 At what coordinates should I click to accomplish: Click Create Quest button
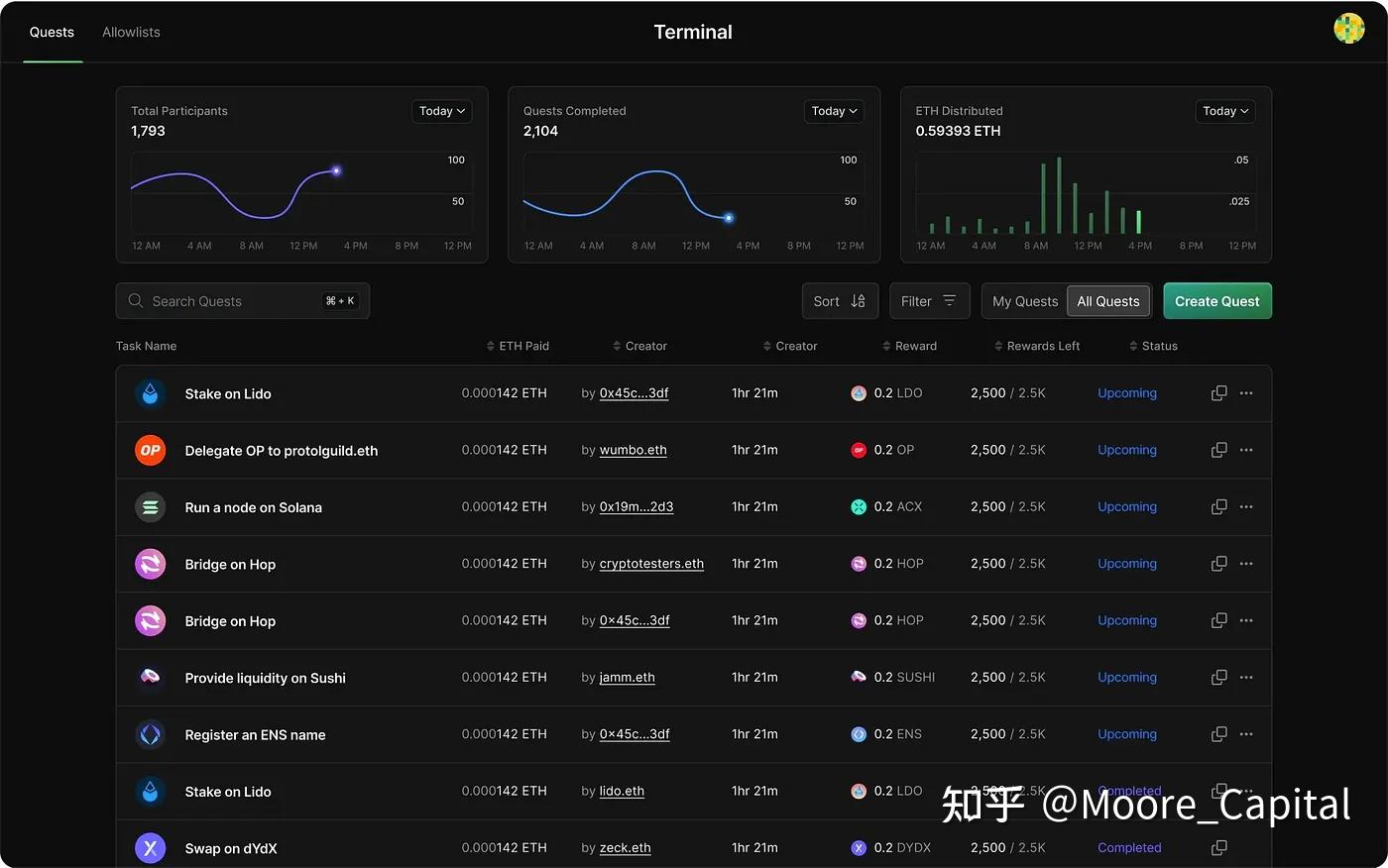(1217, 301)
